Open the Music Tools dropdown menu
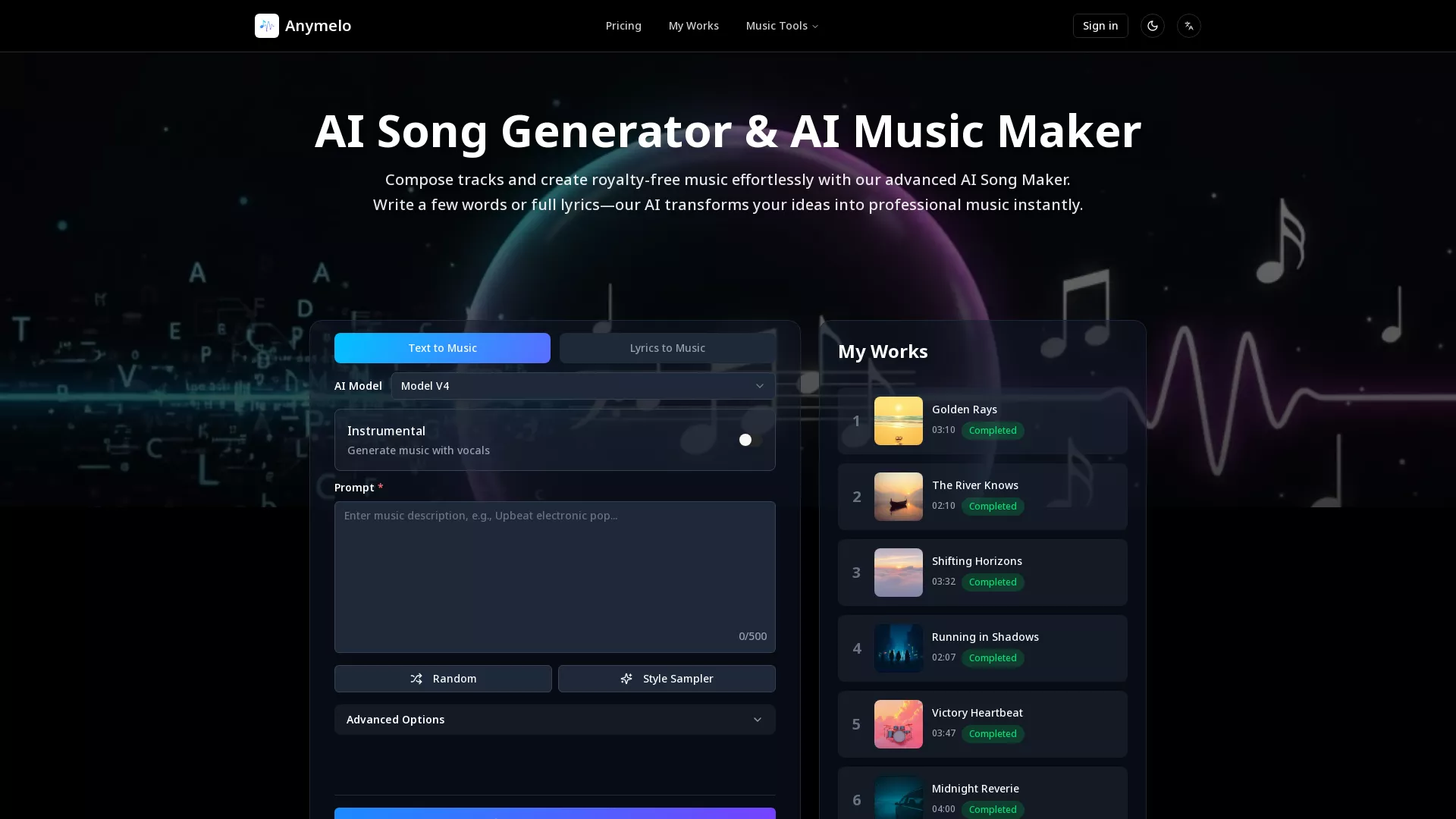This screenshot has width=1456, height=819. pos(782,25)
